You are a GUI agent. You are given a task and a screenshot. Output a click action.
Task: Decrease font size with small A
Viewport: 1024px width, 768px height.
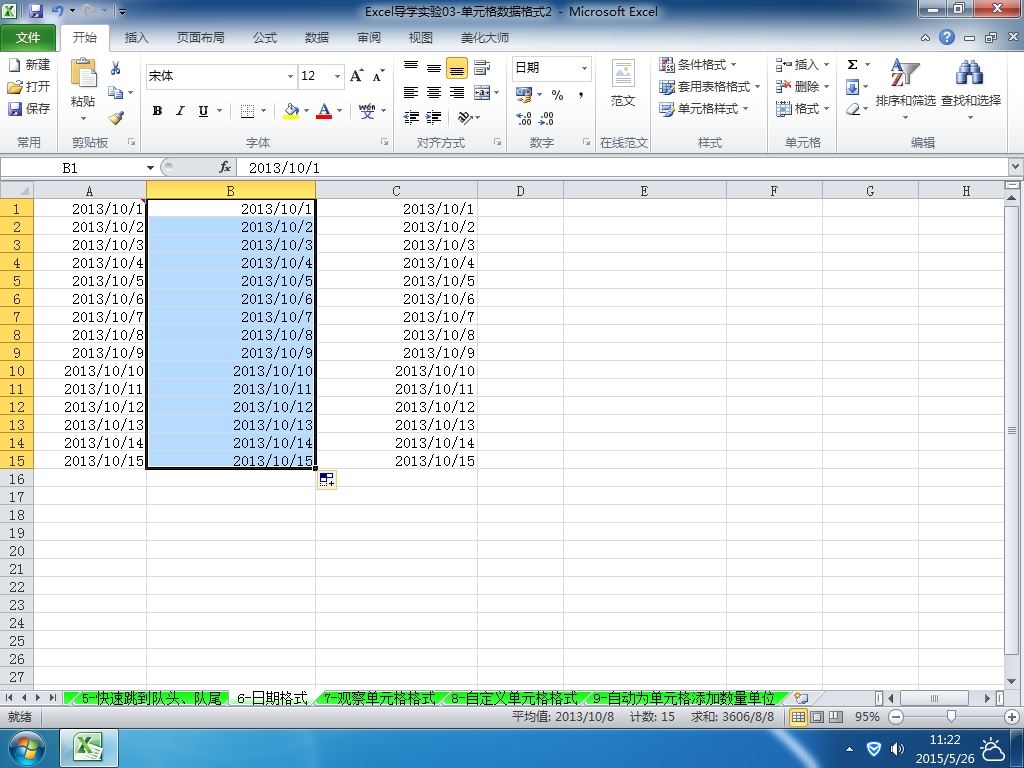pos(379,76)
